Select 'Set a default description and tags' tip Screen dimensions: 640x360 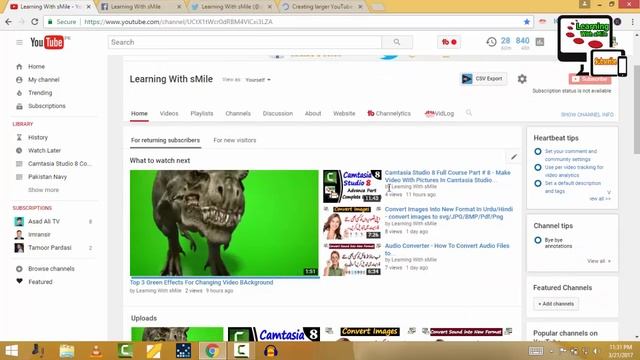tap(573, 187)
